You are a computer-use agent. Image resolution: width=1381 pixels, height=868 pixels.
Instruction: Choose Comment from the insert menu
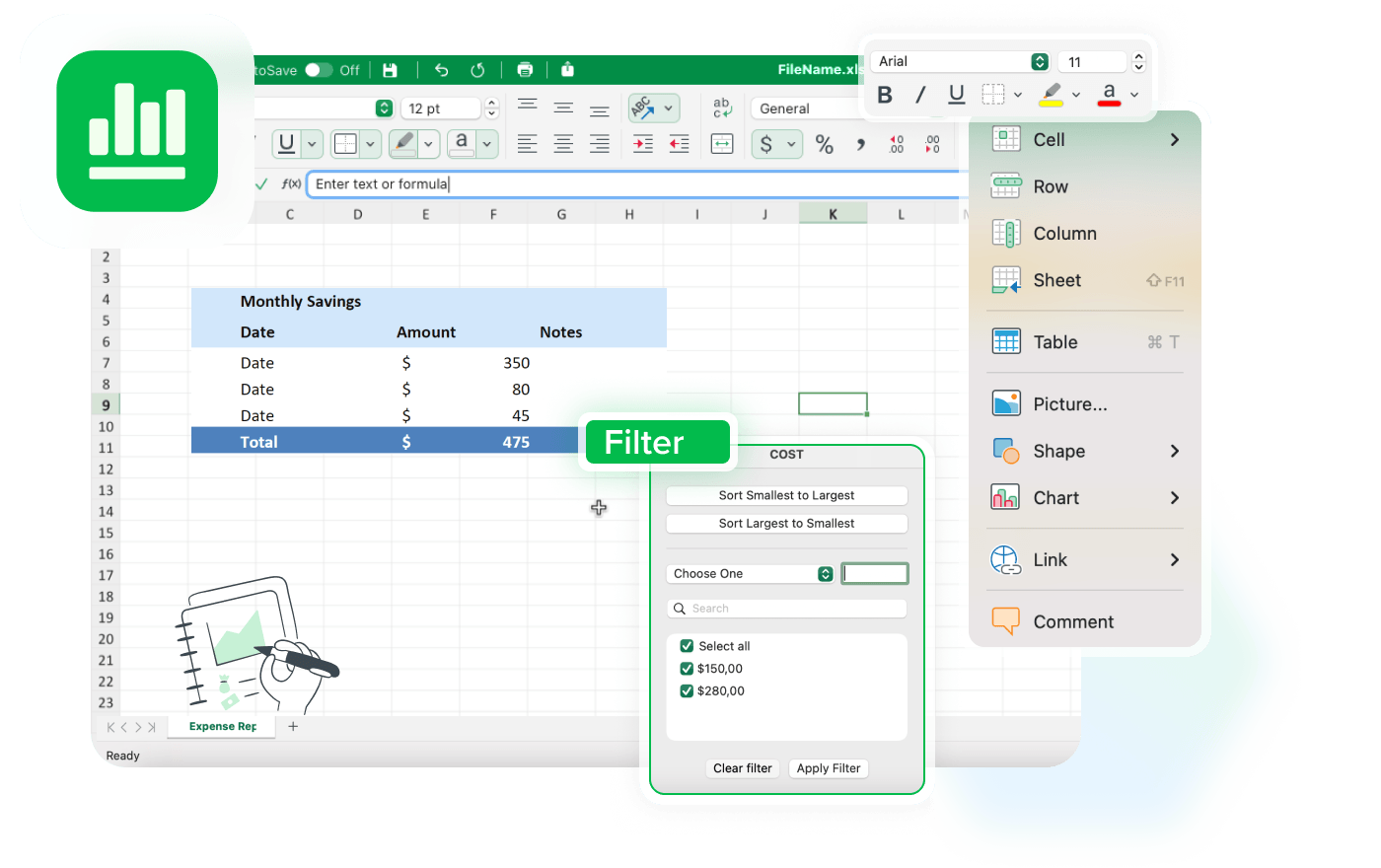[1085, 621]
